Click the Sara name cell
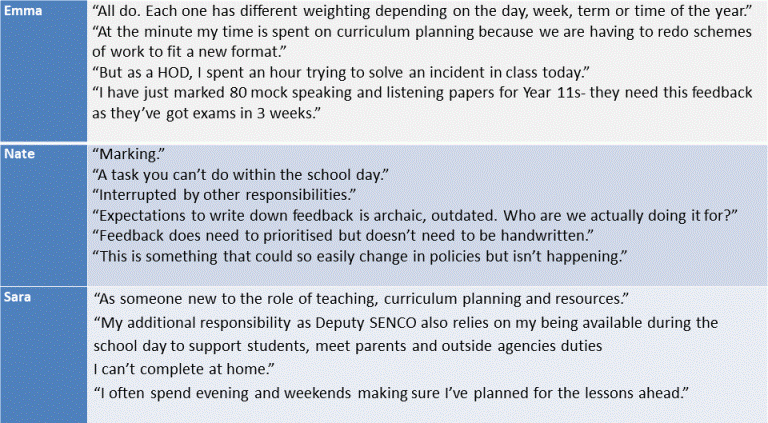 (x=44, y=355)
